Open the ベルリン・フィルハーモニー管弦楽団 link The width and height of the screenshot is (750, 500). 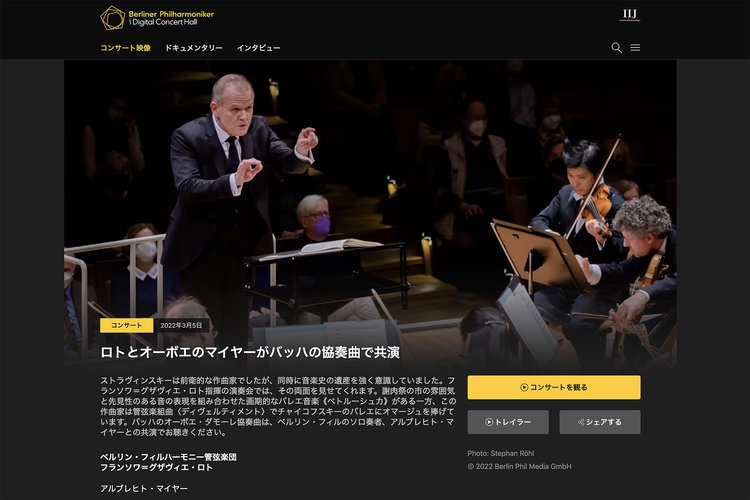click(x=168, y=457)
